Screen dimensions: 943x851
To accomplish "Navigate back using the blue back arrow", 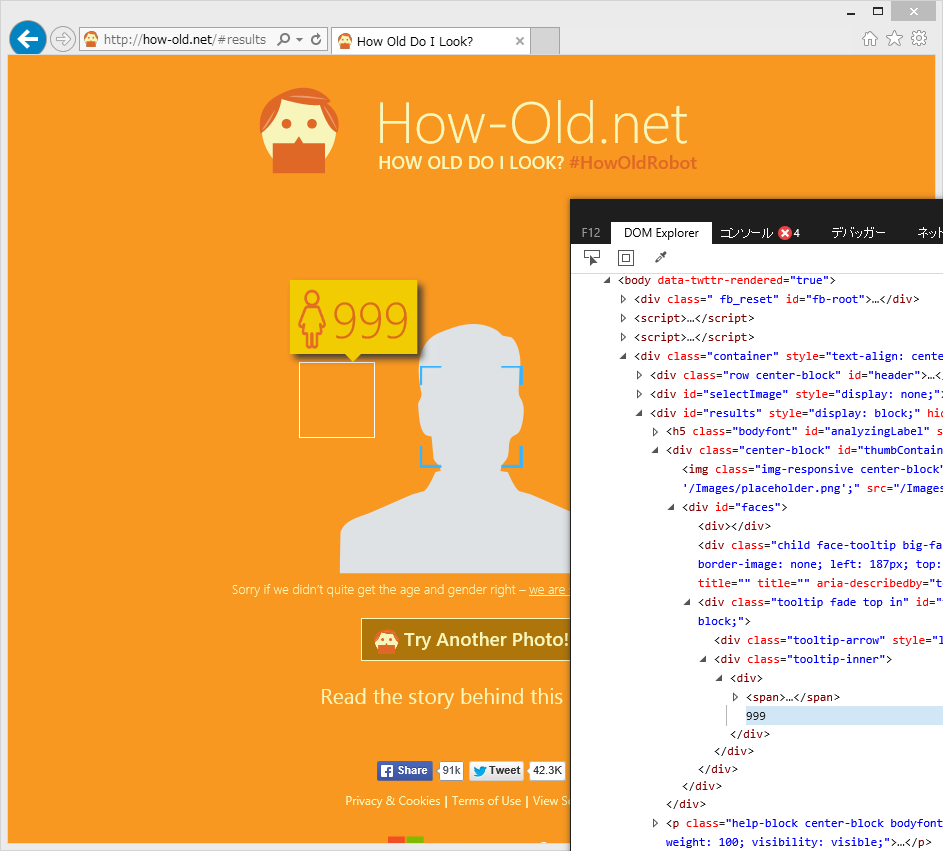I will tap(27, 38).
